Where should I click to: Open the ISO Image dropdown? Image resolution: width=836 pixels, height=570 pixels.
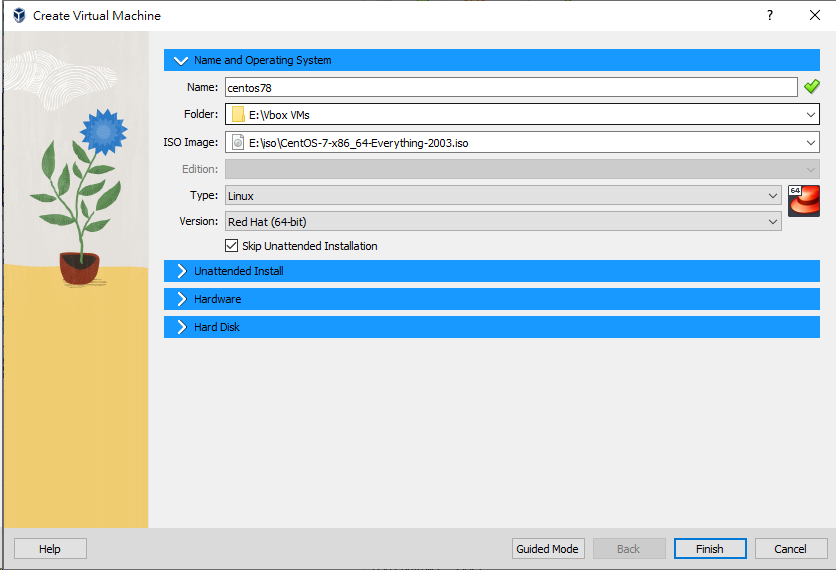pos(810,143)
